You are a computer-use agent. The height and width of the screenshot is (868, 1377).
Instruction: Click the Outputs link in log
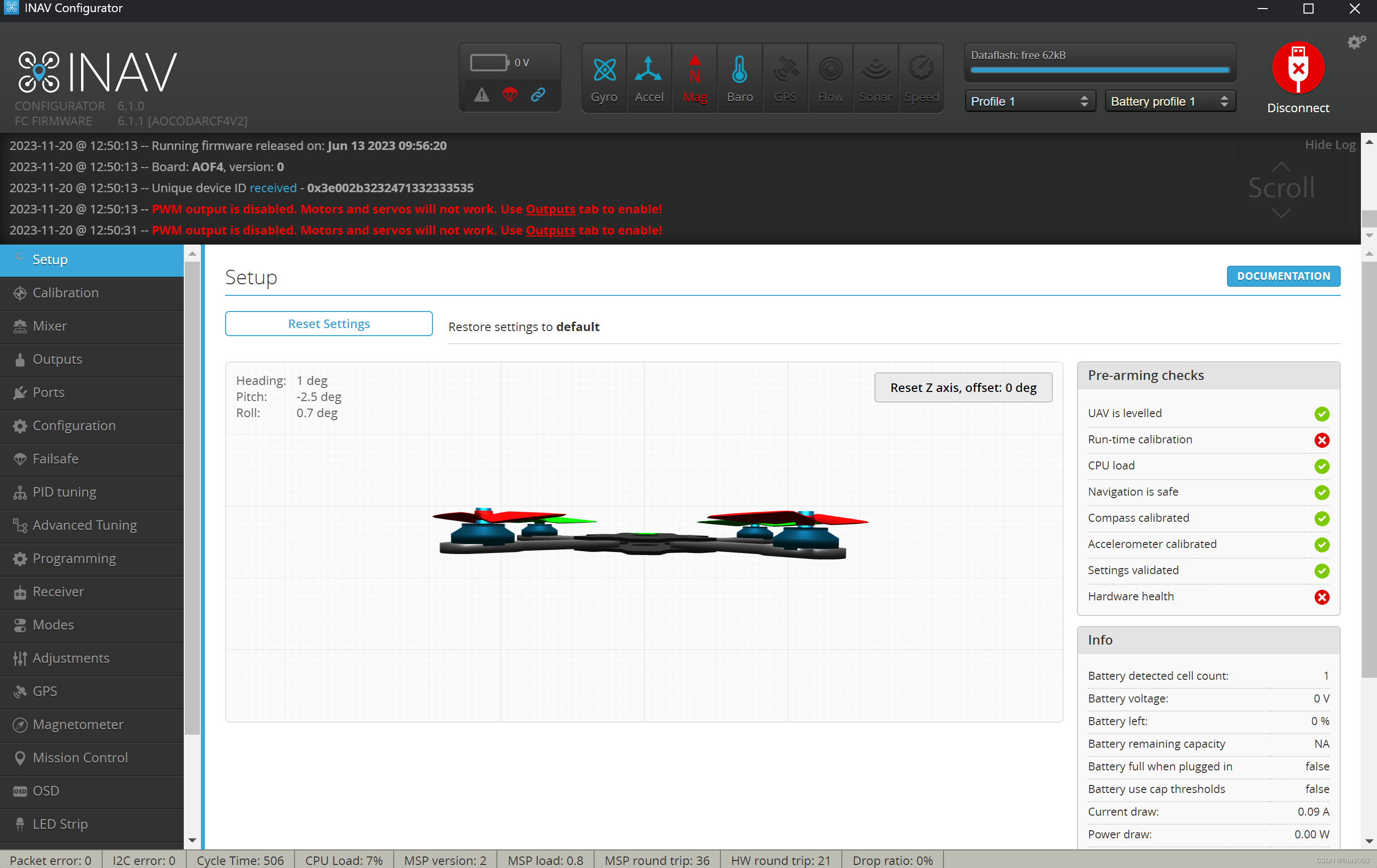(550, 209)
